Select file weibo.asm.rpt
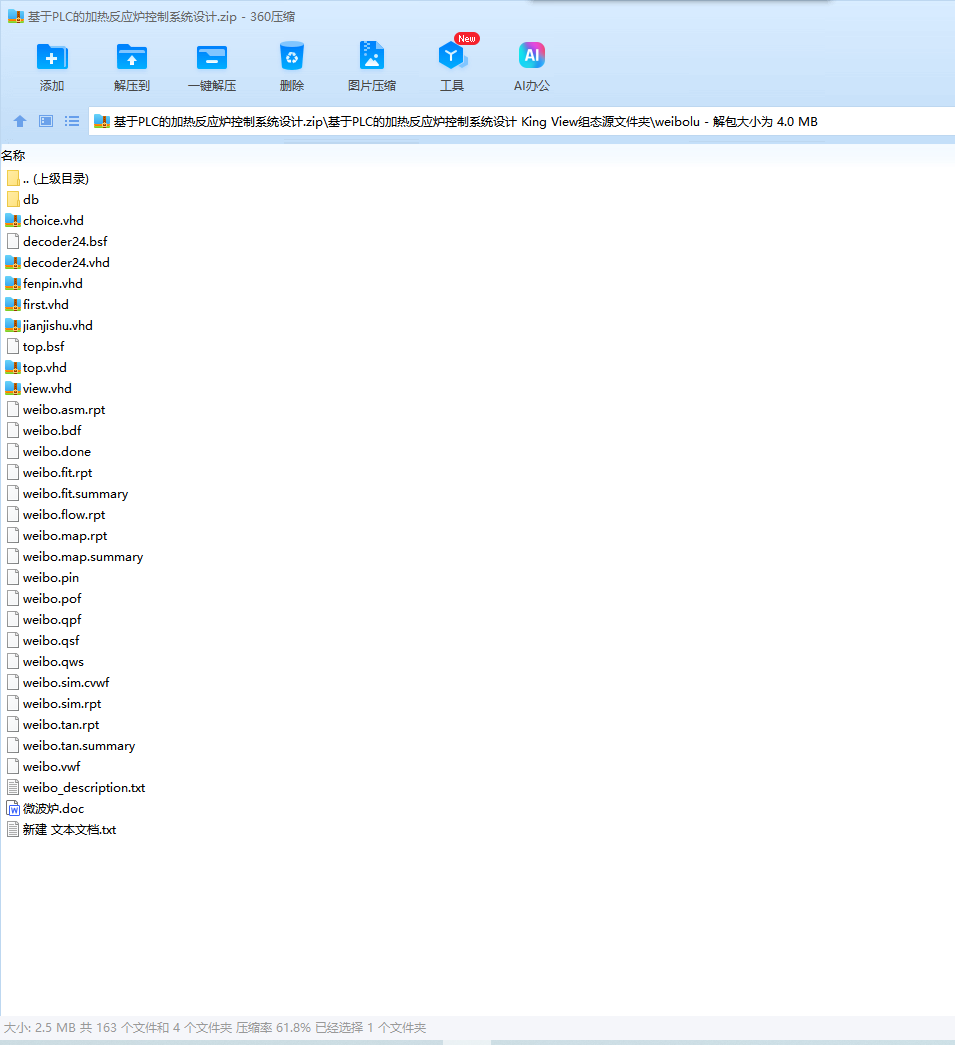 tap(56, 409)
